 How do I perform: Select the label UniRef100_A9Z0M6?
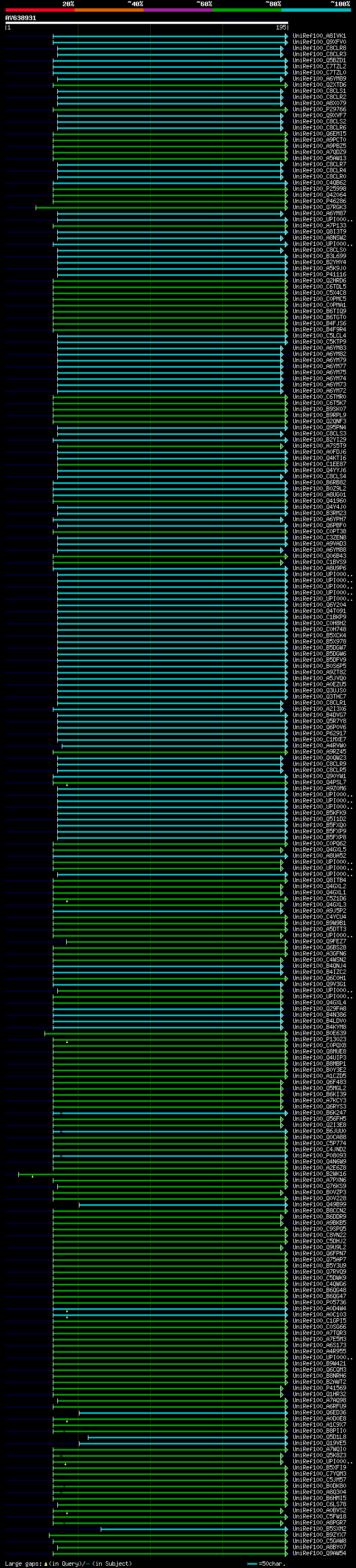319,788
